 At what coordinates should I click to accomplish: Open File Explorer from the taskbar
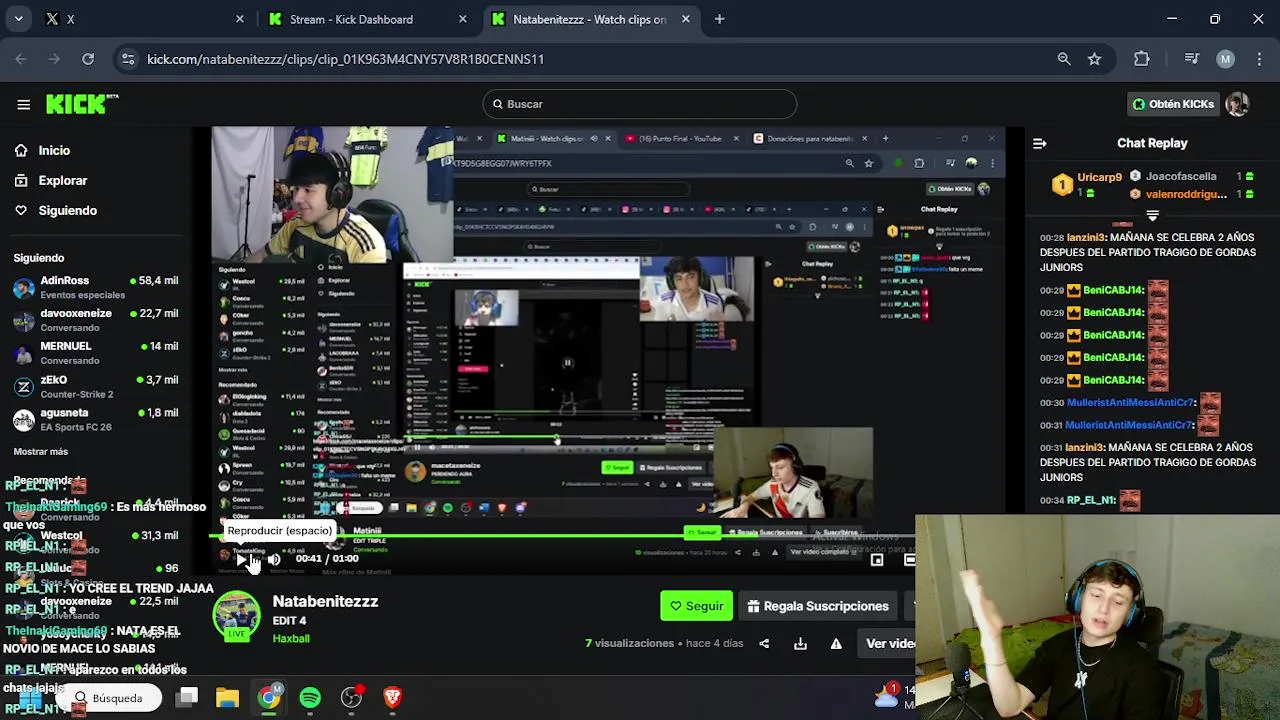coord(228,697)
